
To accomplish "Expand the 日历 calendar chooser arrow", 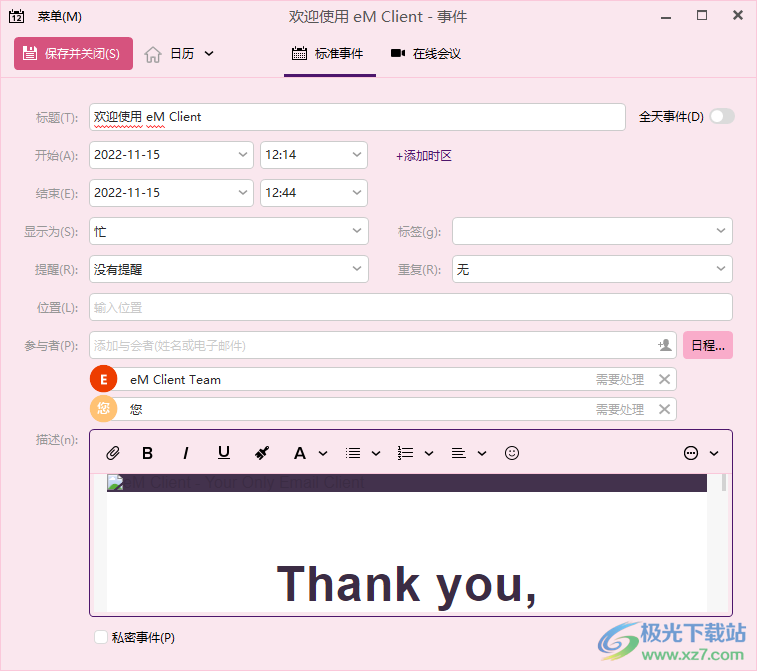I will 209,54.
